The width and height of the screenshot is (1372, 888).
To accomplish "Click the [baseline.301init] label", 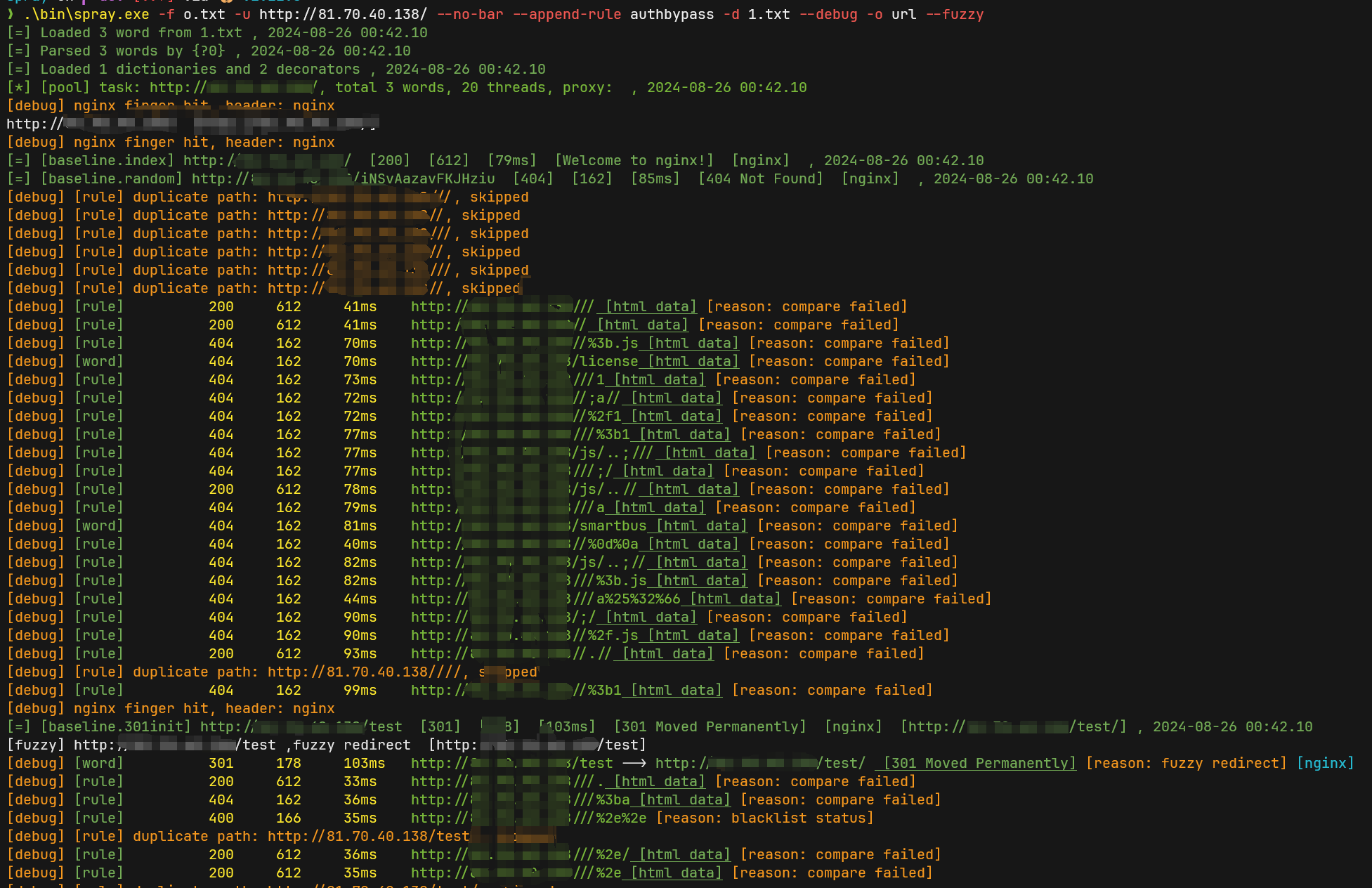I will tap(115, 726).
